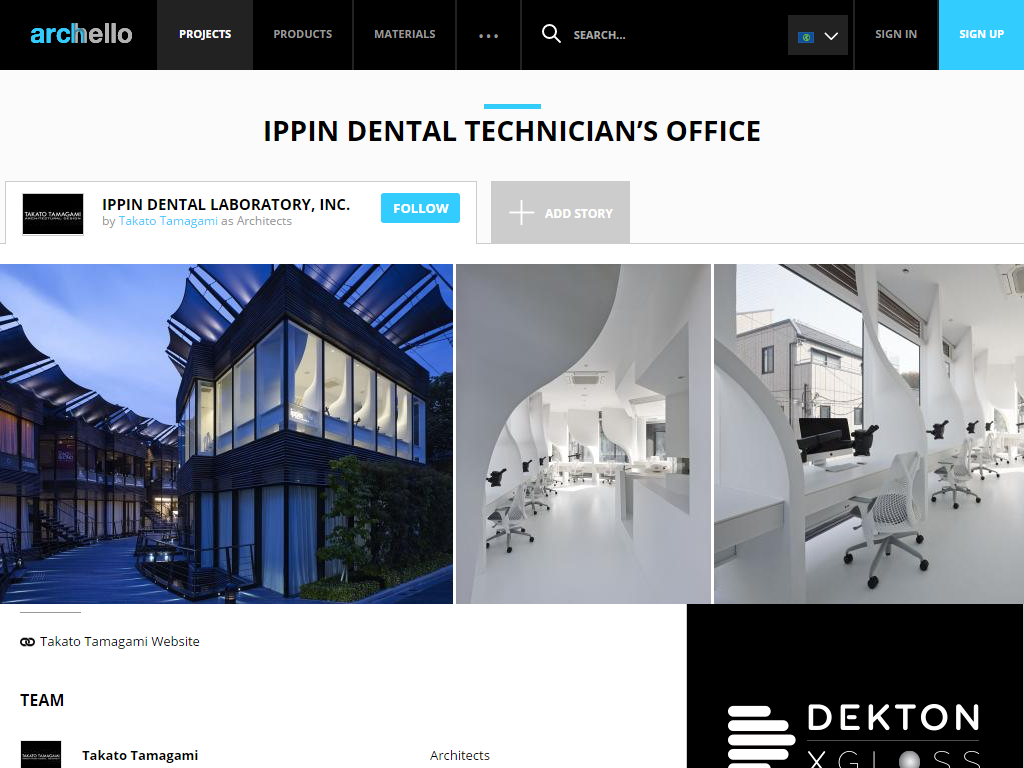
Task: Click the Sign Up button
Action: [x=981, y=34]
